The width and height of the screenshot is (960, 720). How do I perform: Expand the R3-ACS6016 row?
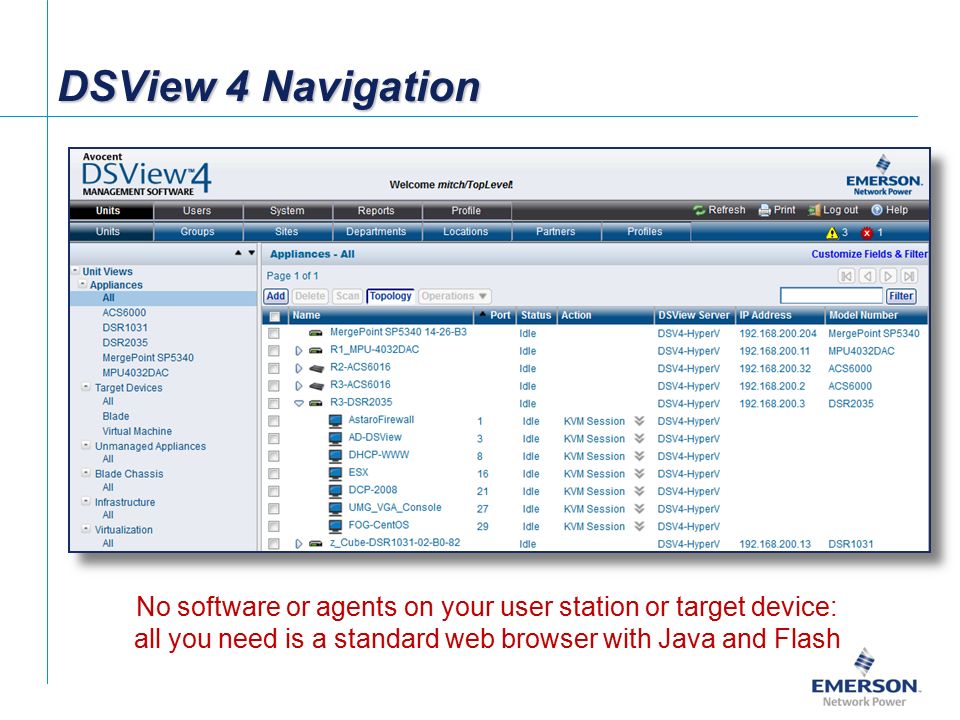pyautogui.click(x=299, y=386)
